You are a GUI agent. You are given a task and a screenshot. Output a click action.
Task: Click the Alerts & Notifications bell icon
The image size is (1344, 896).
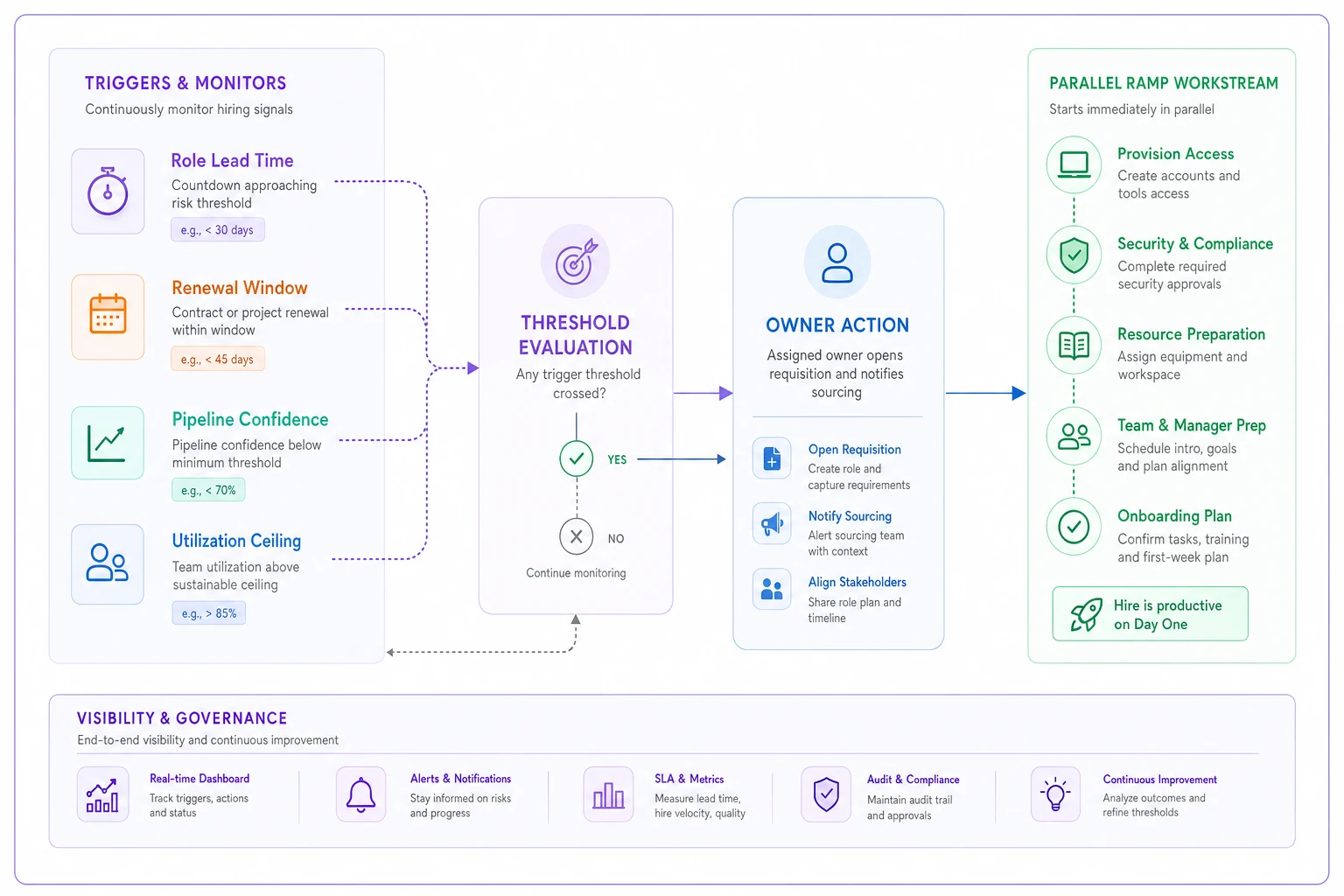(361, 794)
